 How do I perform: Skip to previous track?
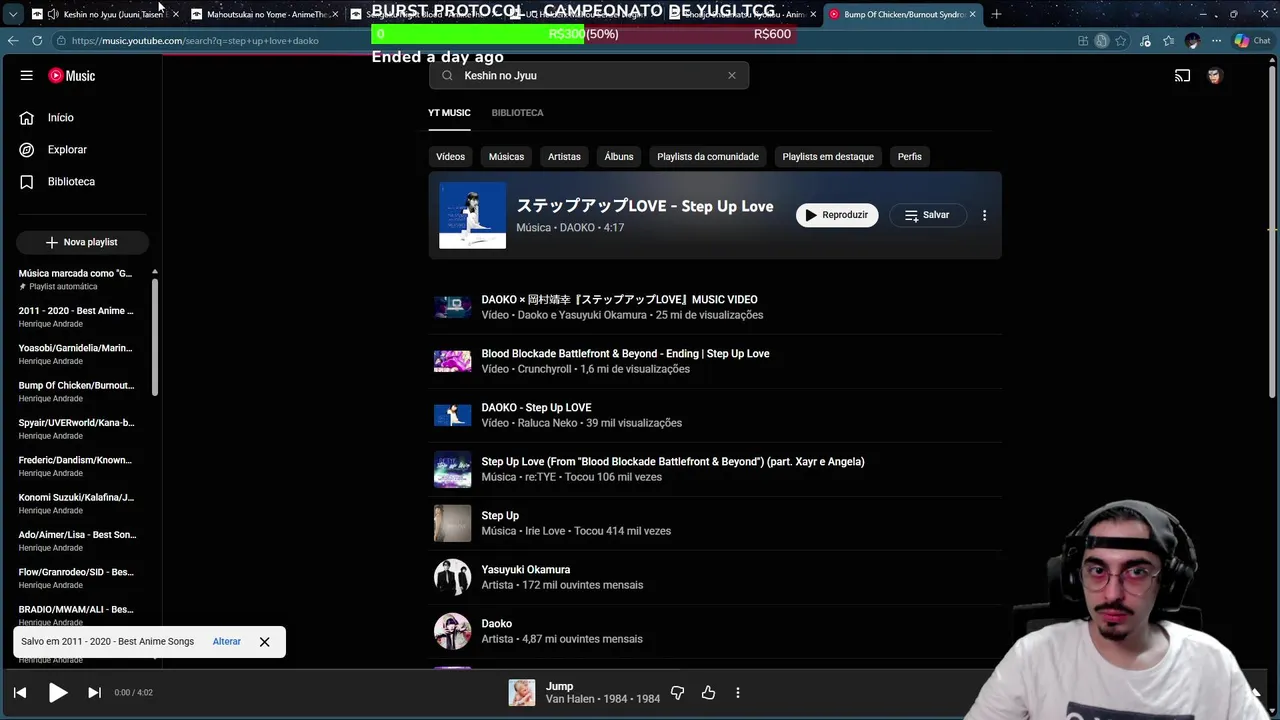pyautogui.click(x=20, y=692)
